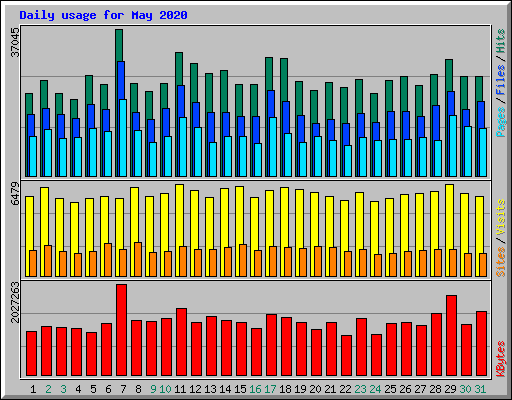512x400 pixels.
Task: Click day label 26 on the x-axis
Action: click(405, 389)
